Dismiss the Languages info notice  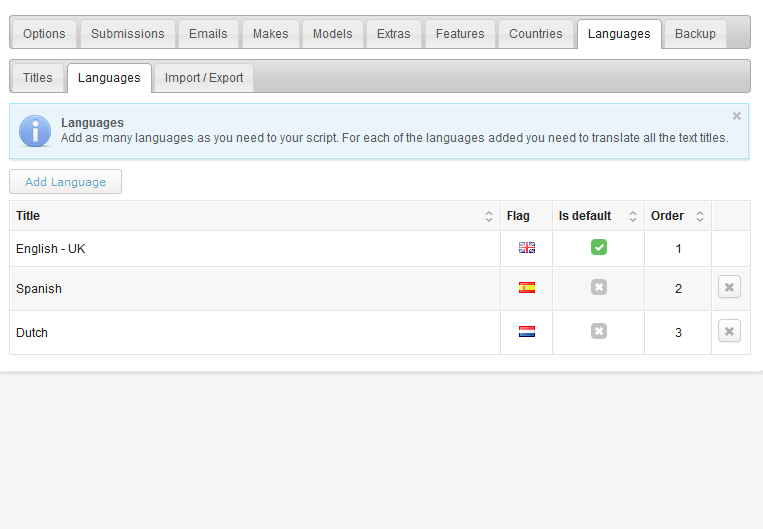coord(737,116)
